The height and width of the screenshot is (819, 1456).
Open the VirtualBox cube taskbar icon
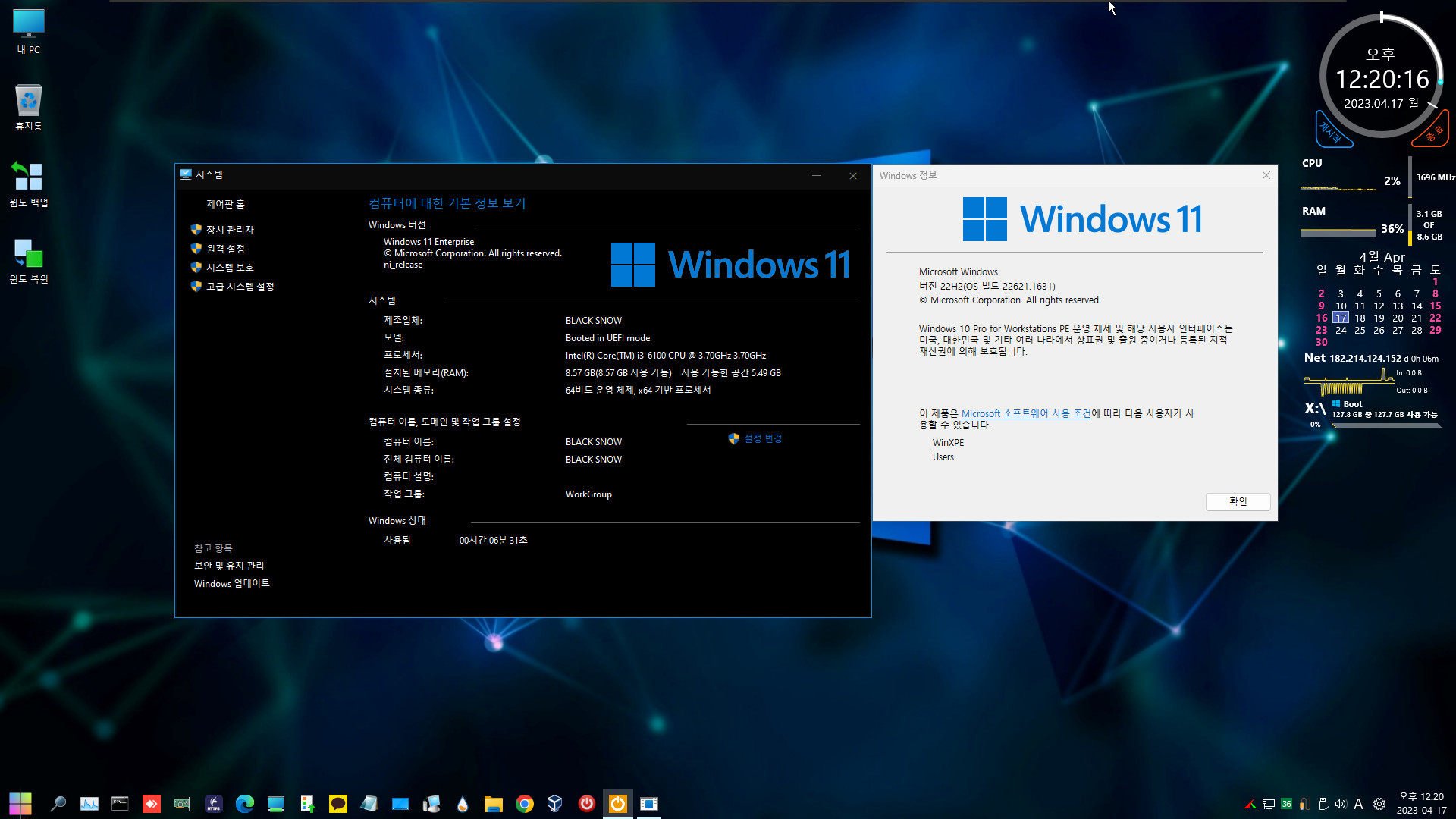coord(555,804)
